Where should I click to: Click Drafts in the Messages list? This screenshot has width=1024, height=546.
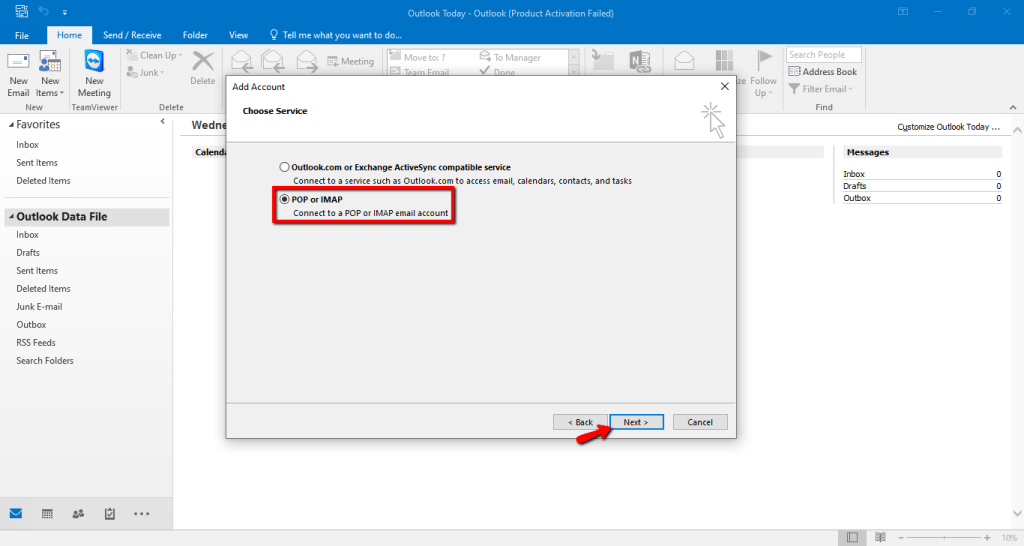click(x=854, y=186)
